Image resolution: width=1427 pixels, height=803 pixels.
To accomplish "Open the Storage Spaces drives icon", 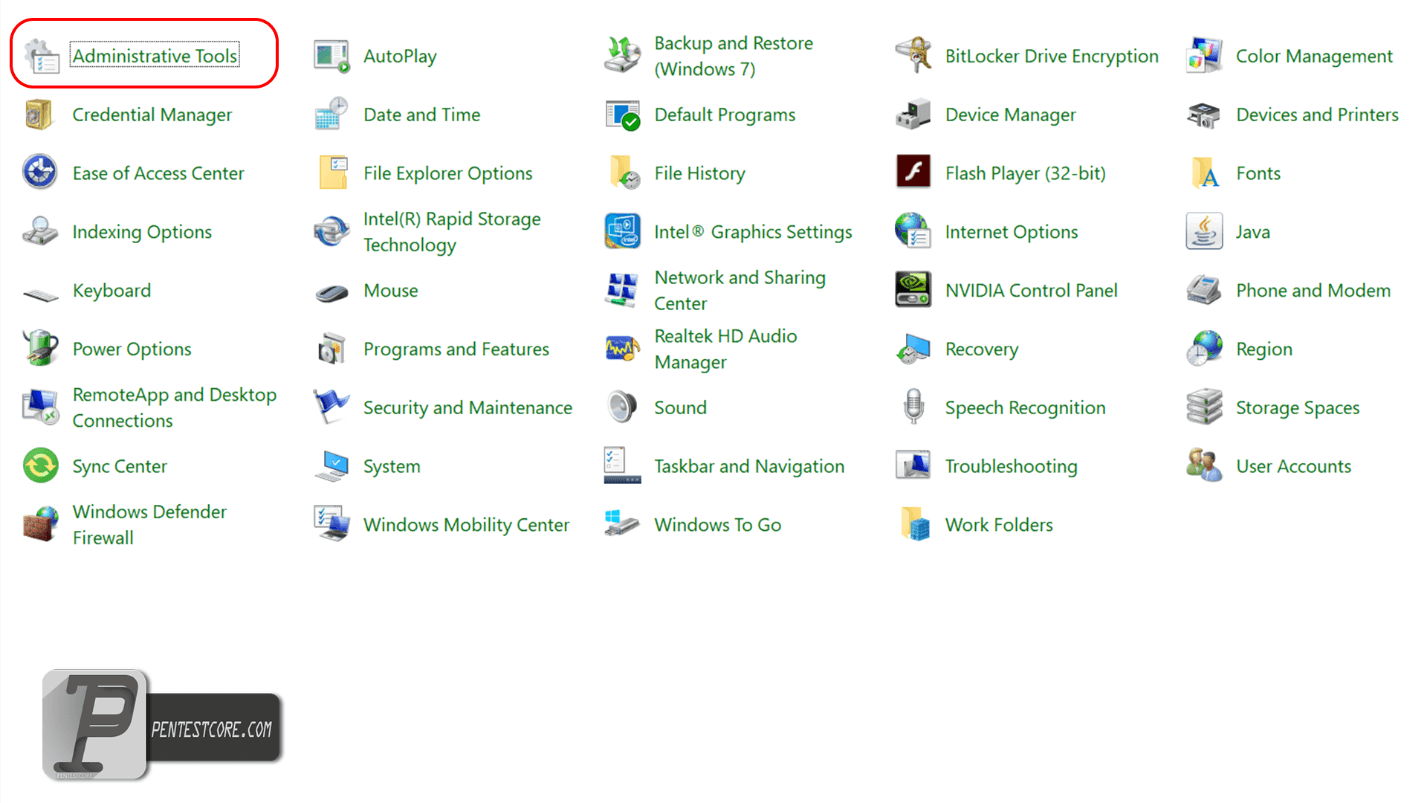I will (1205, 408).
